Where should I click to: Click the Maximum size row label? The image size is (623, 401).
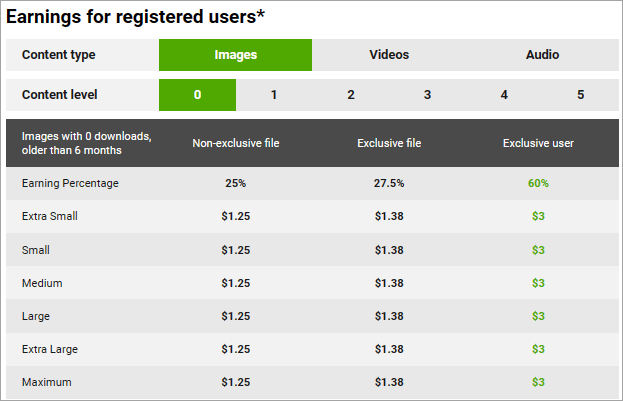point(46,382)
